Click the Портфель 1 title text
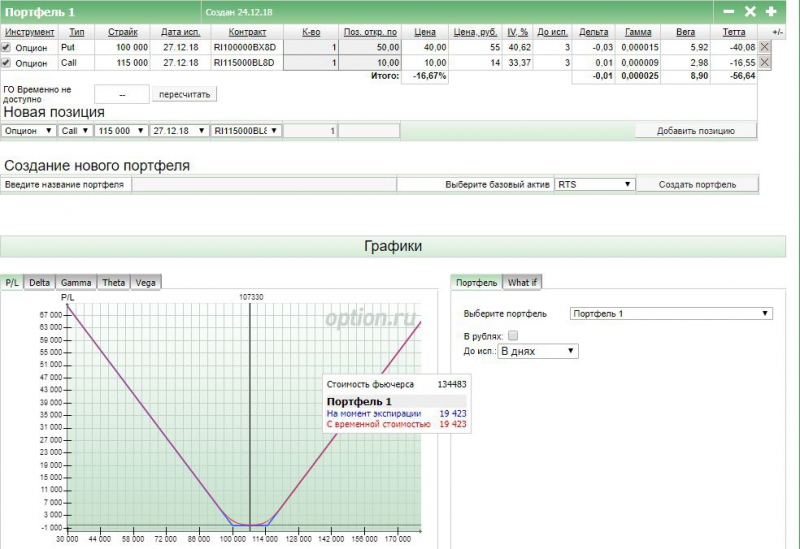Viewport: 800px width, 549px height. click(x=40, y=12)
